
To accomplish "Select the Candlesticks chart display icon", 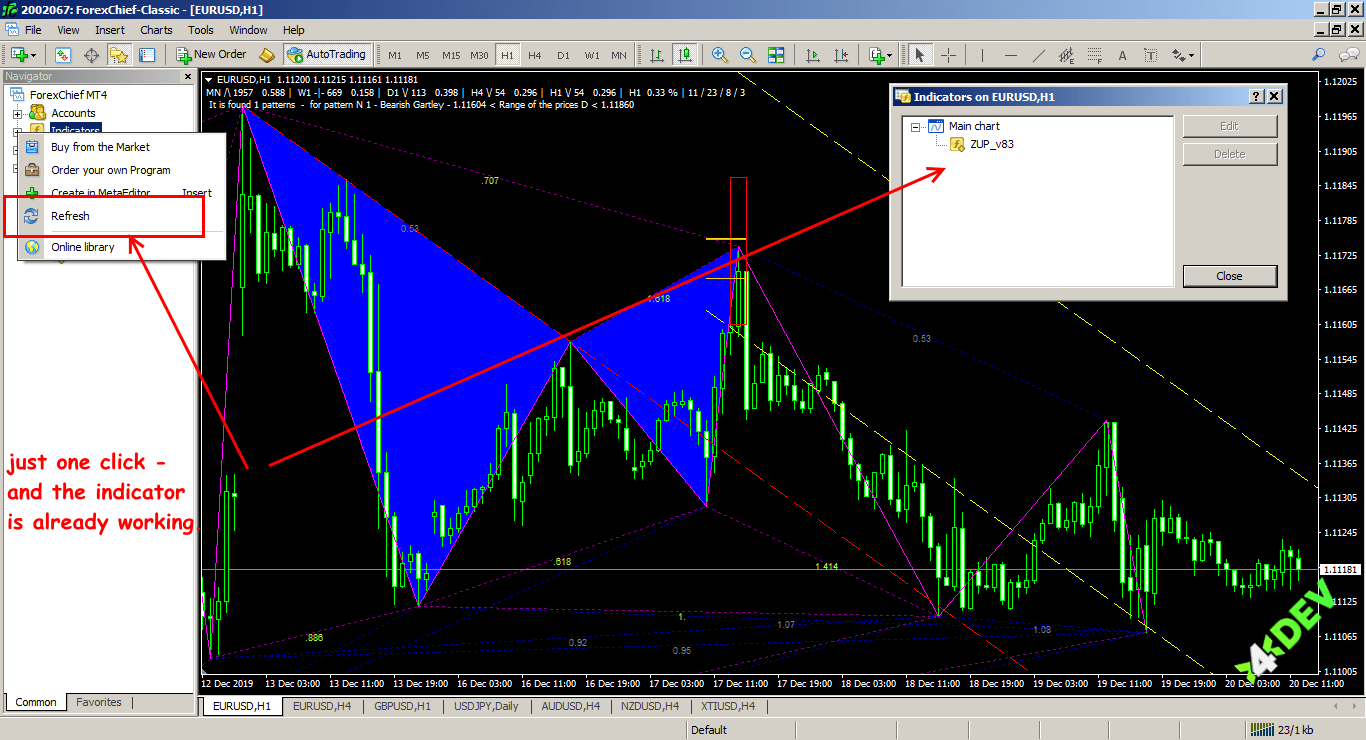I will (685, 55).
